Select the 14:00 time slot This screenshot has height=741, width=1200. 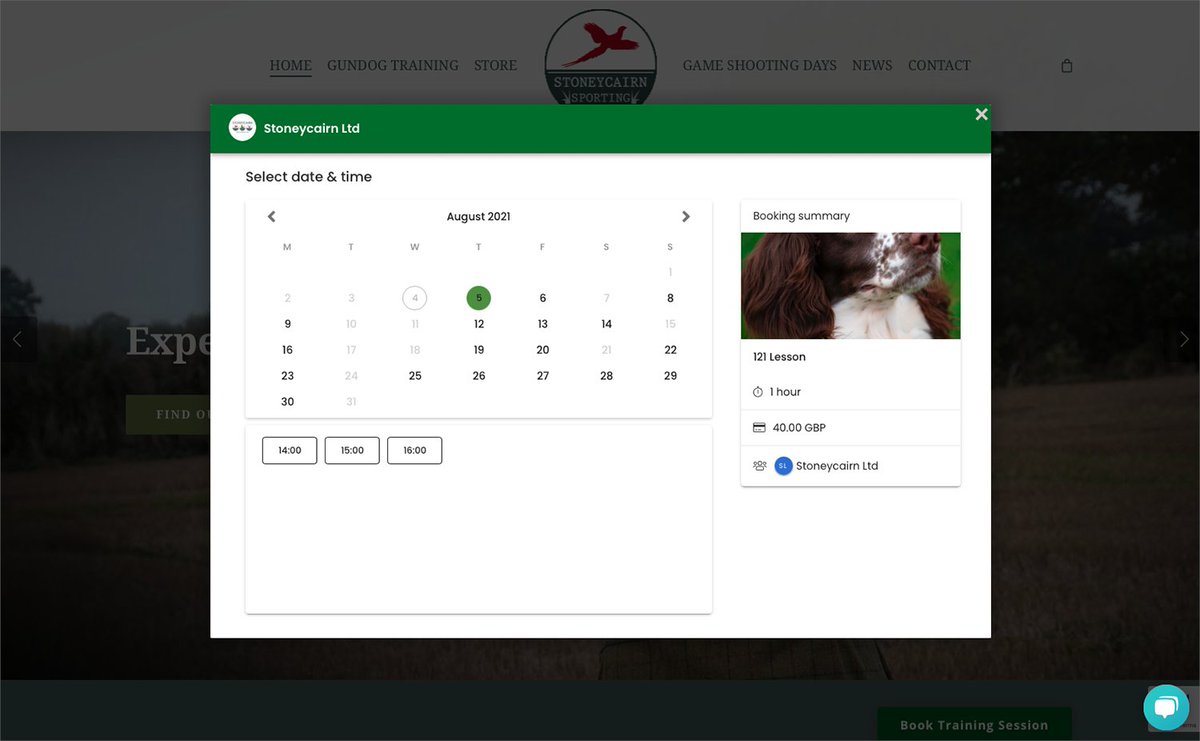coord(289,450)
